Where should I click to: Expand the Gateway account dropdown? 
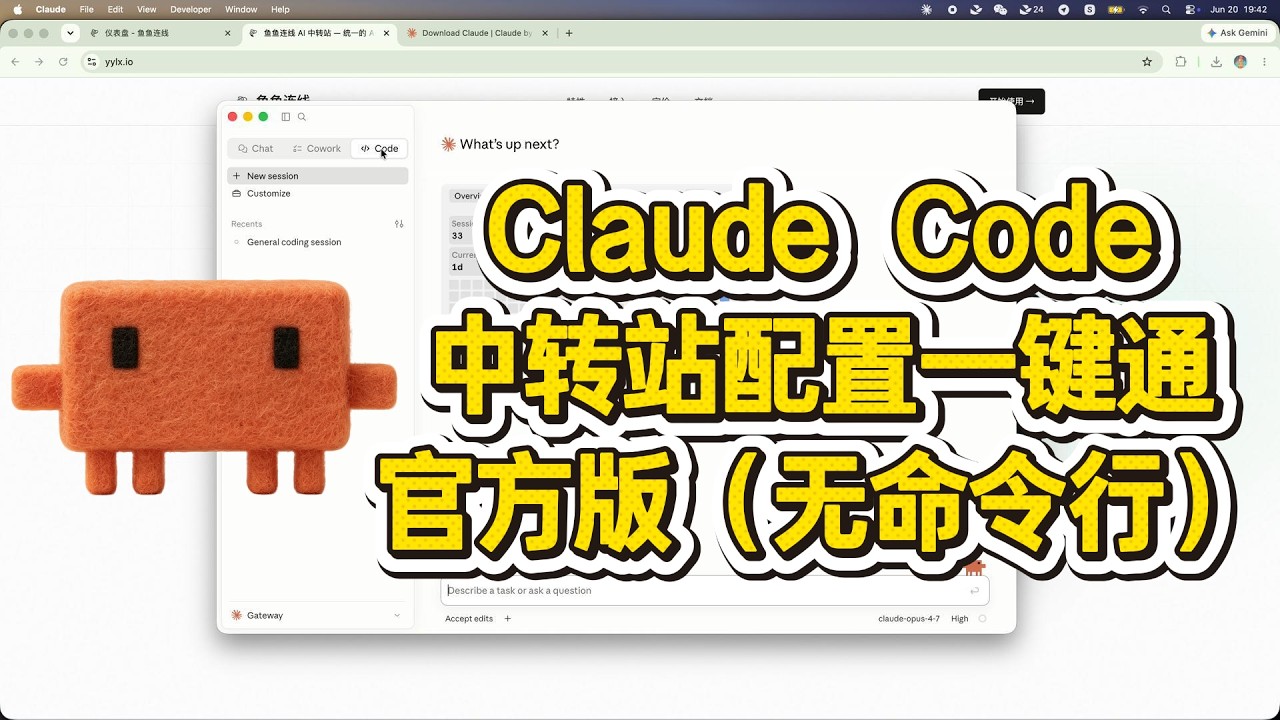[316, 615]
